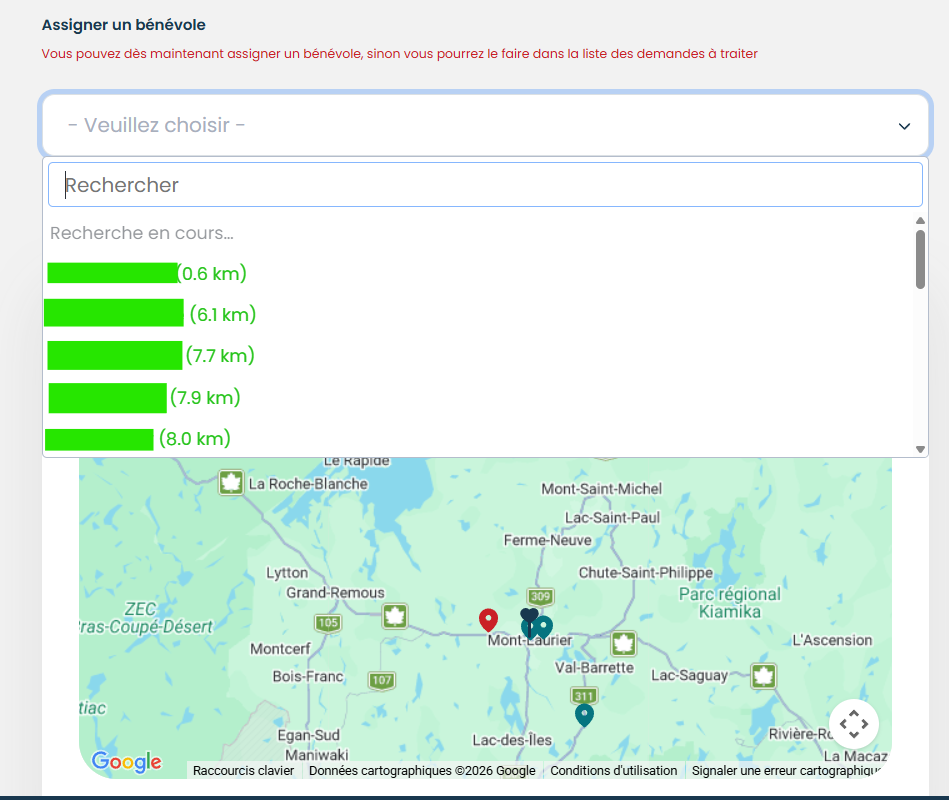Collapse the '- Veuillez choisir -' dropdown chevron

(904, 126)
